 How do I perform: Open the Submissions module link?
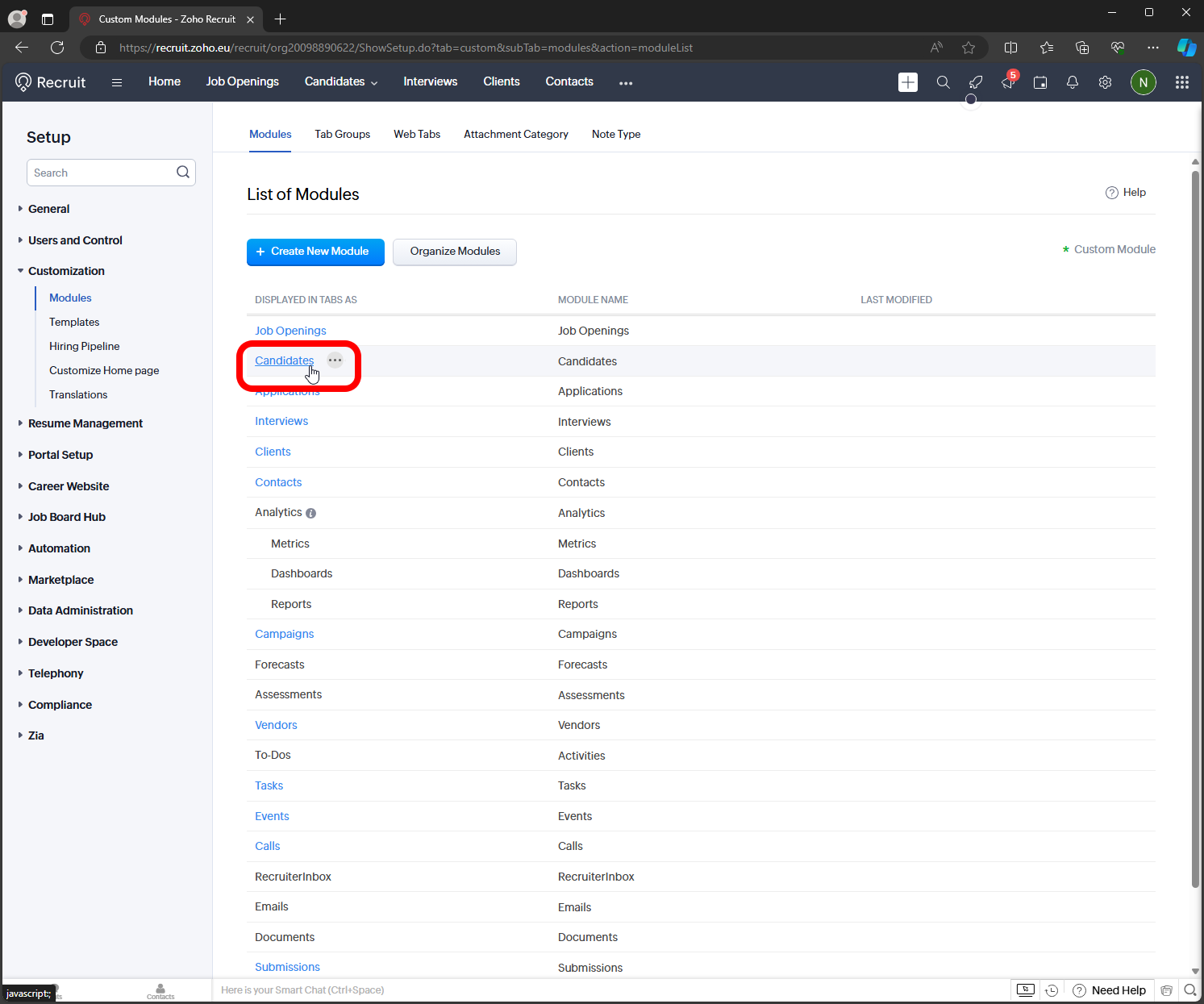[x=287, y=967]
